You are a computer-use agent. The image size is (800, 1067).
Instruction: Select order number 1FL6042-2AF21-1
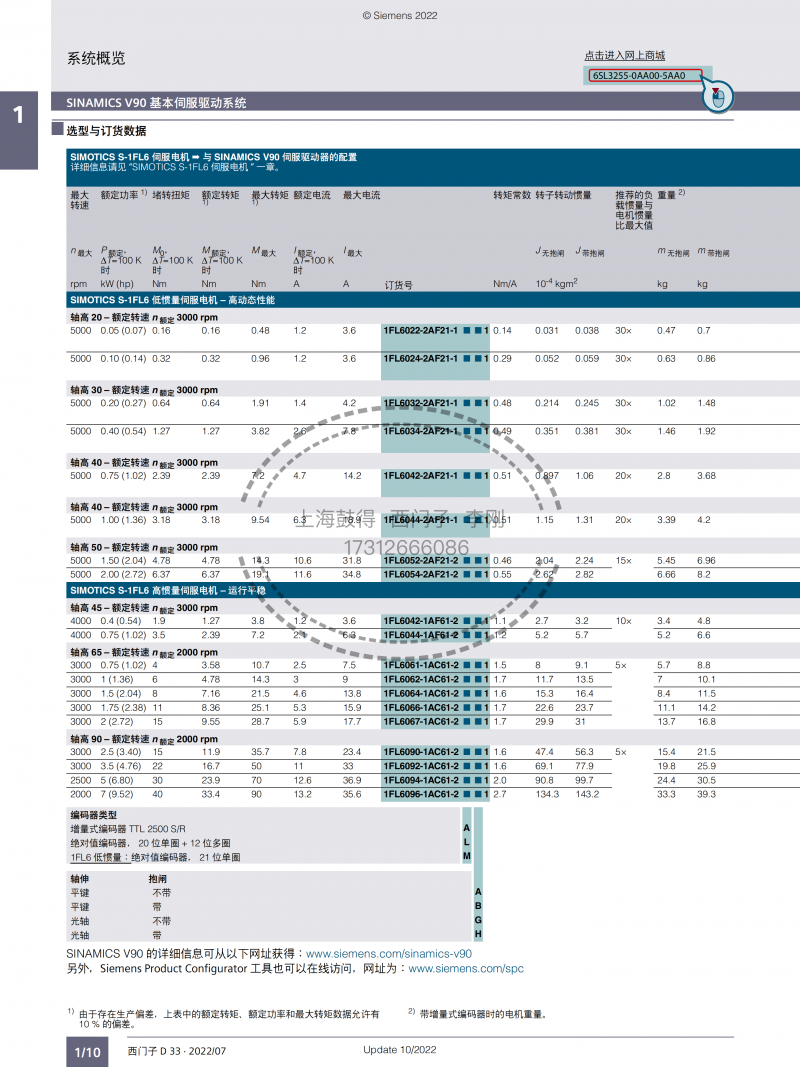[x=421, y=476]
